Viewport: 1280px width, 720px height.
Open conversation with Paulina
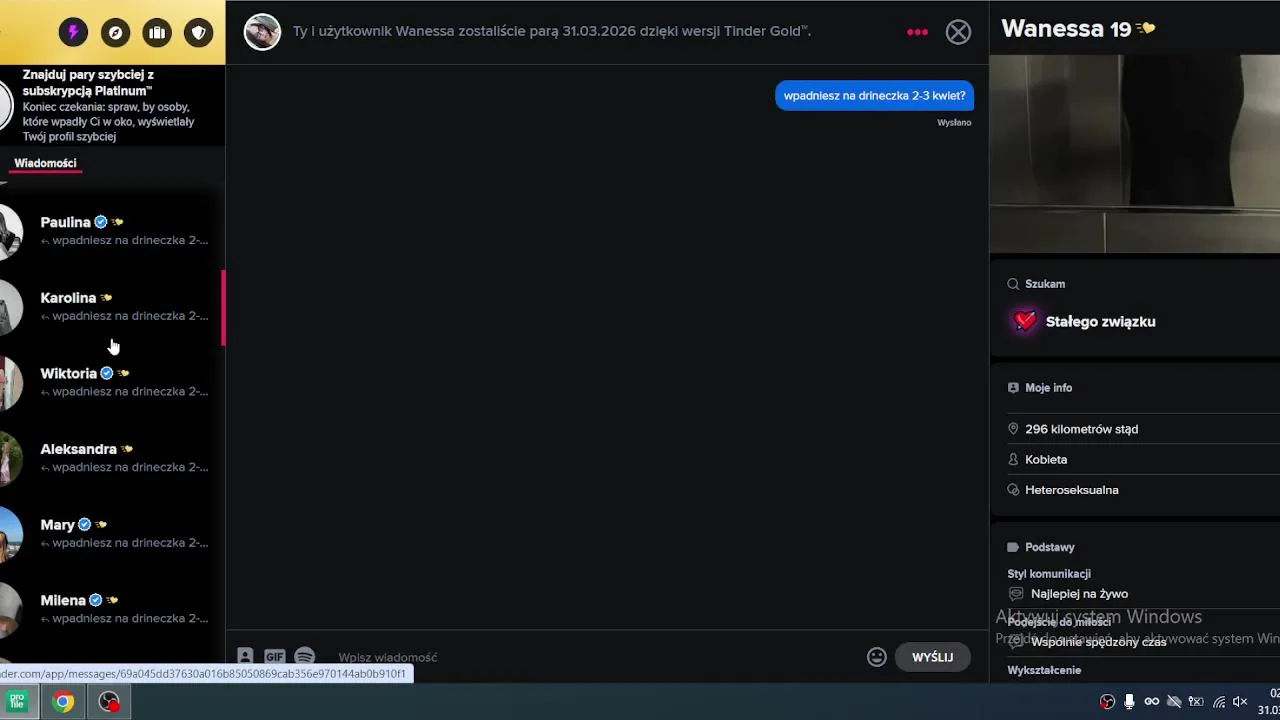110,230
